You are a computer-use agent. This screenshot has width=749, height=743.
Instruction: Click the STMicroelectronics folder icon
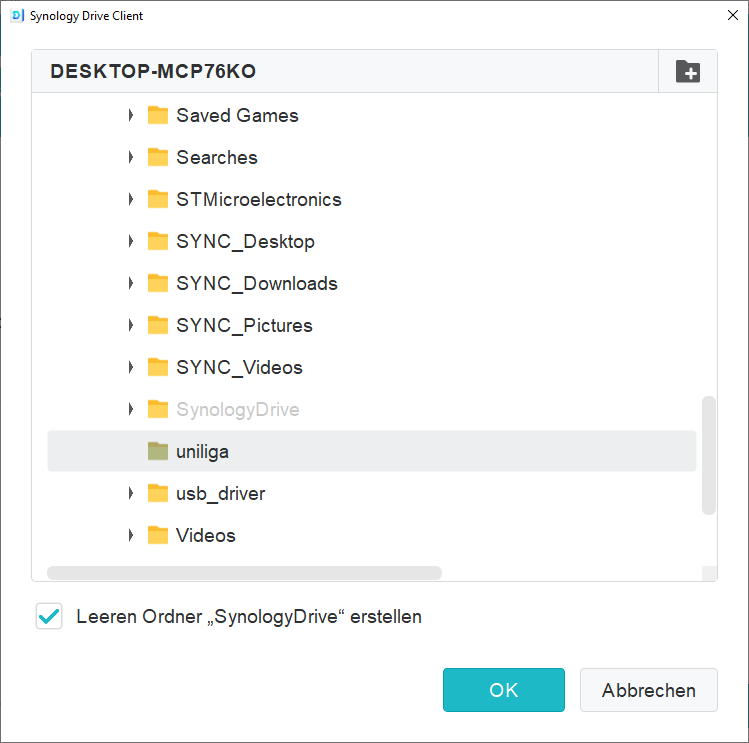pos(157,200)
